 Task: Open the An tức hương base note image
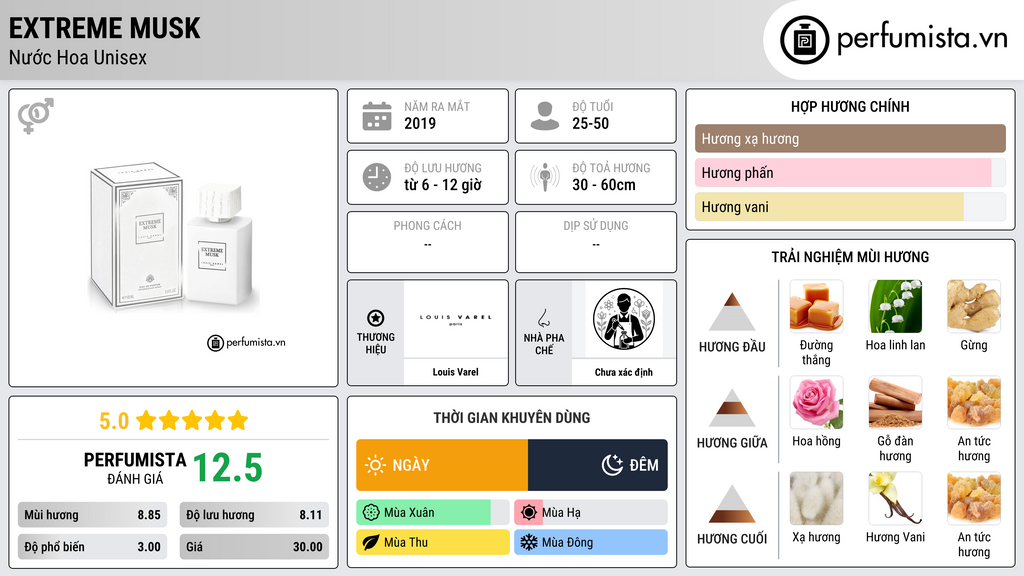click(x=974, y=498)
